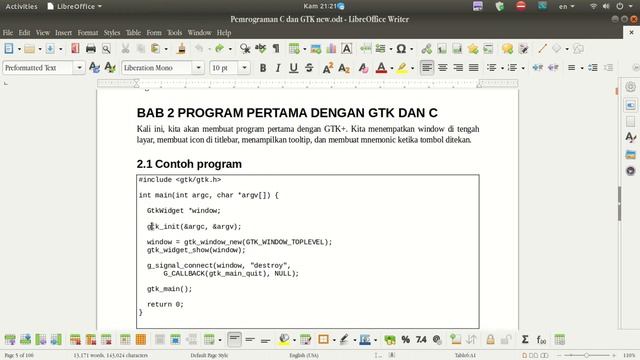Click the zoom slider in status bar
Viewport: 640px width, 360px height.
[x=586, y=356]
